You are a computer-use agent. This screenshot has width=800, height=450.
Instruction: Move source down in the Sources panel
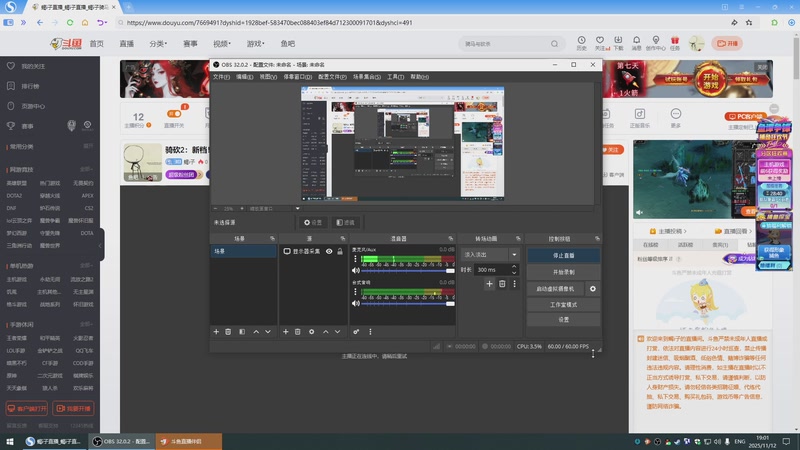(x=337, y=332)
